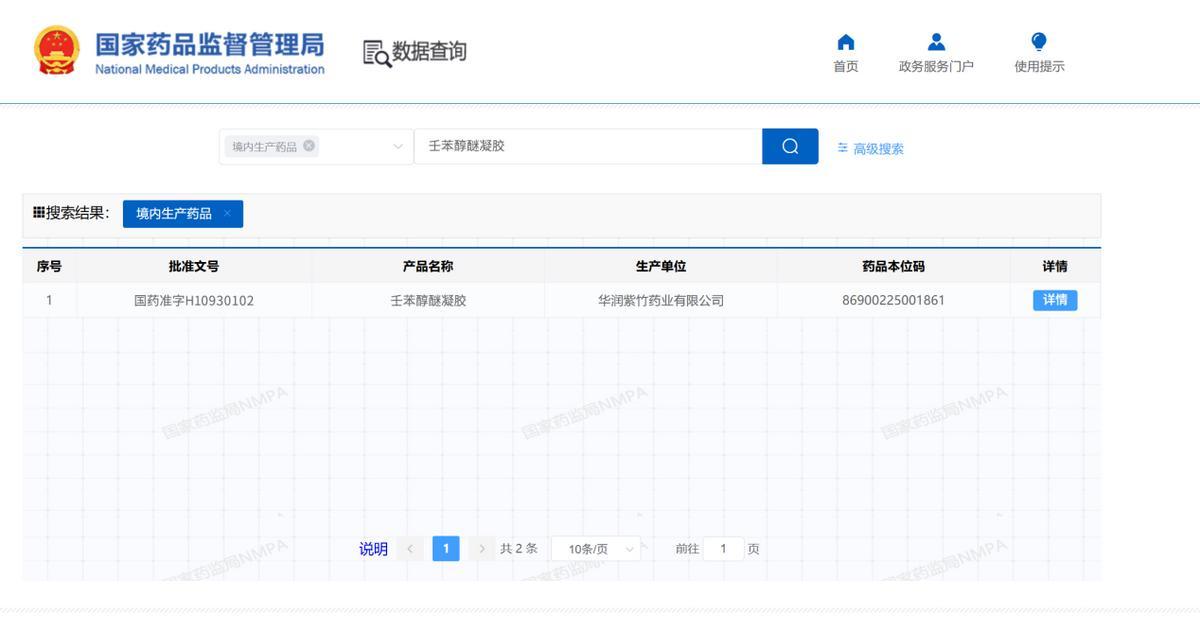1200x629 pixels.
Task: Click the search field containing 壬苯醇醚凝胶
Action: [588, 147]
